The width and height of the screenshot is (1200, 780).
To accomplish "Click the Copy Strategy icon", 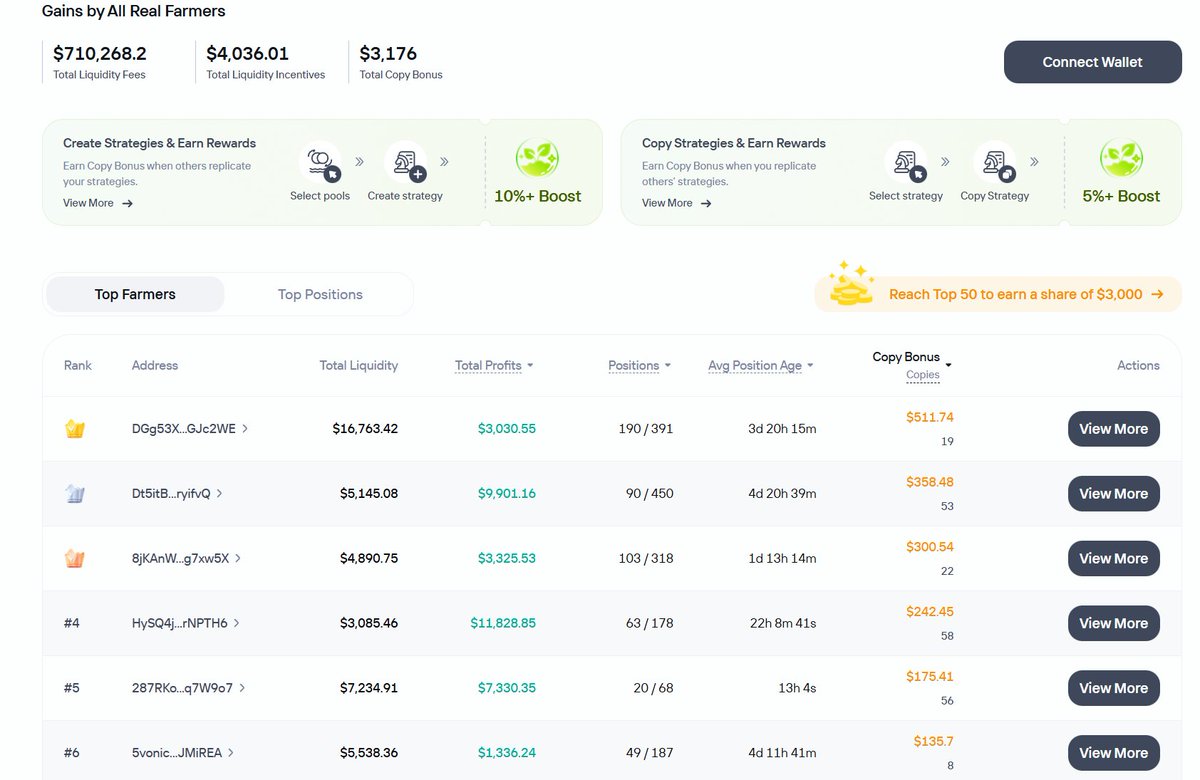I will (994, 161).
